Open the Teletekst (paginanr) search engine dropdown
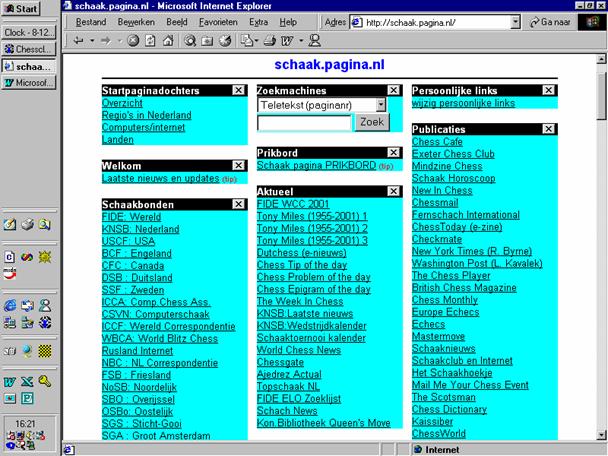Viewport: 608px width, 456px height. tap(381, 105)
